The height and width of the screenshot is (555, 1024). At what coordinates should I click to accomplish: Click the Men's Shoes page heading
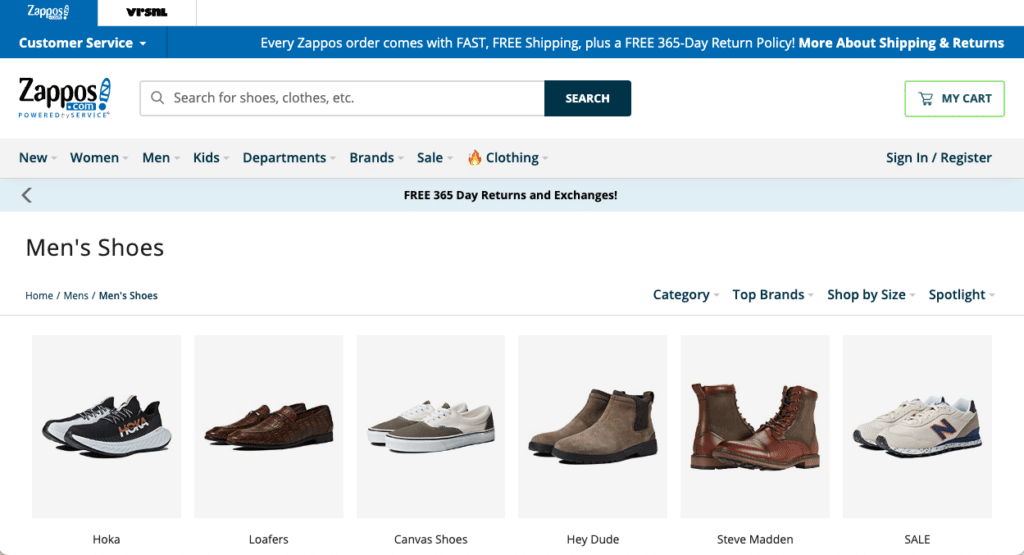tap(95, 247)
